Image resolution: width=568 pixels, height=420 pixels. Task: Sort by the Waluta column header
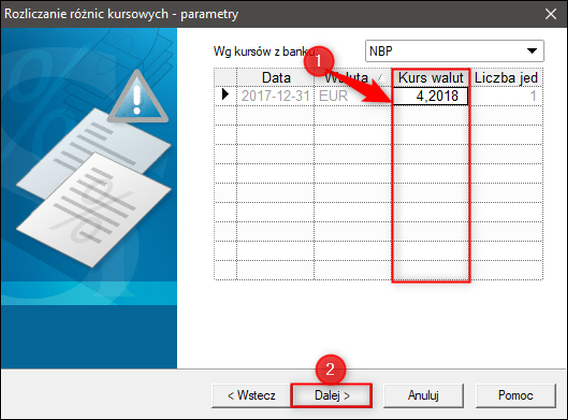352,78
